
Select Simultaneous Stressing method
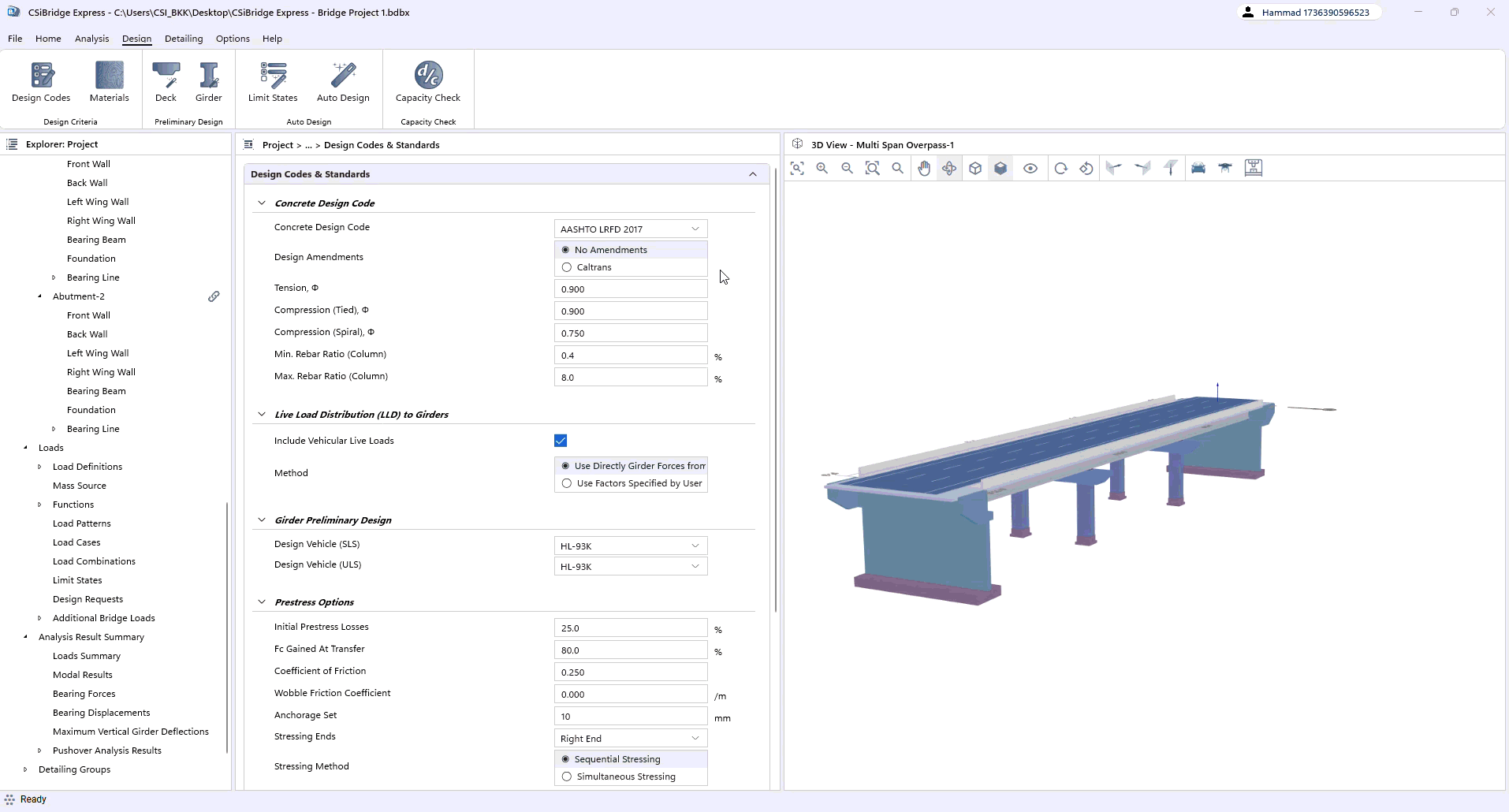567,777
